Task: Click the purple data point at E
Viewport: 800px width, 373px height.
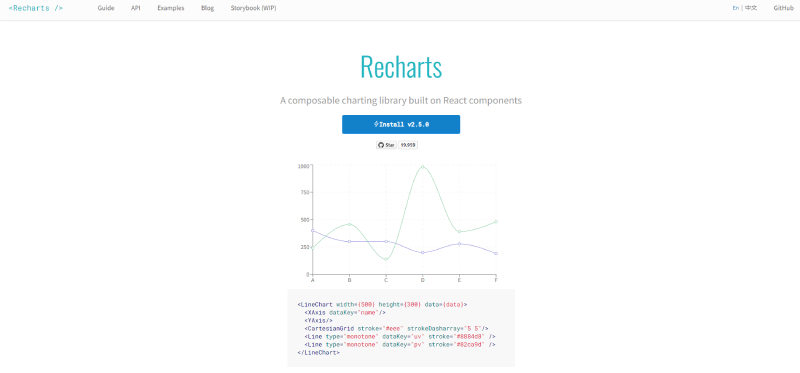Action: click(x=459, y=244)
